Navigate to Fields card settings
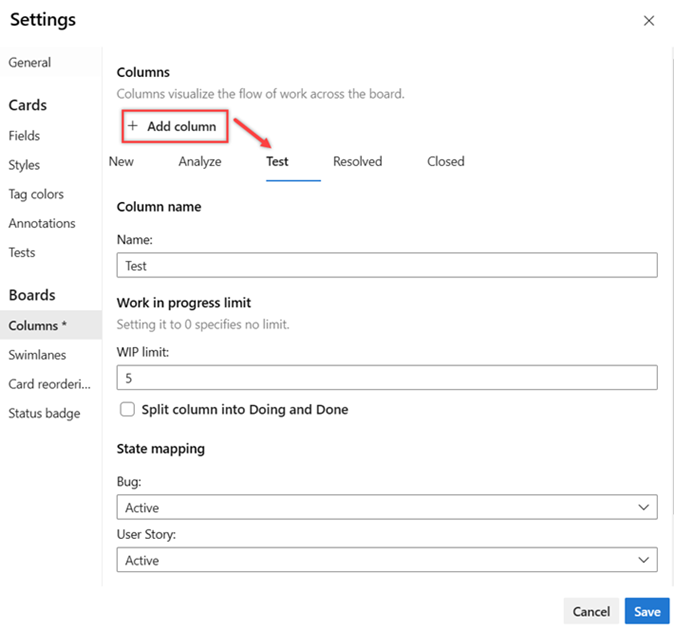This screenshot has width=674, height=629. coord(25,136)
